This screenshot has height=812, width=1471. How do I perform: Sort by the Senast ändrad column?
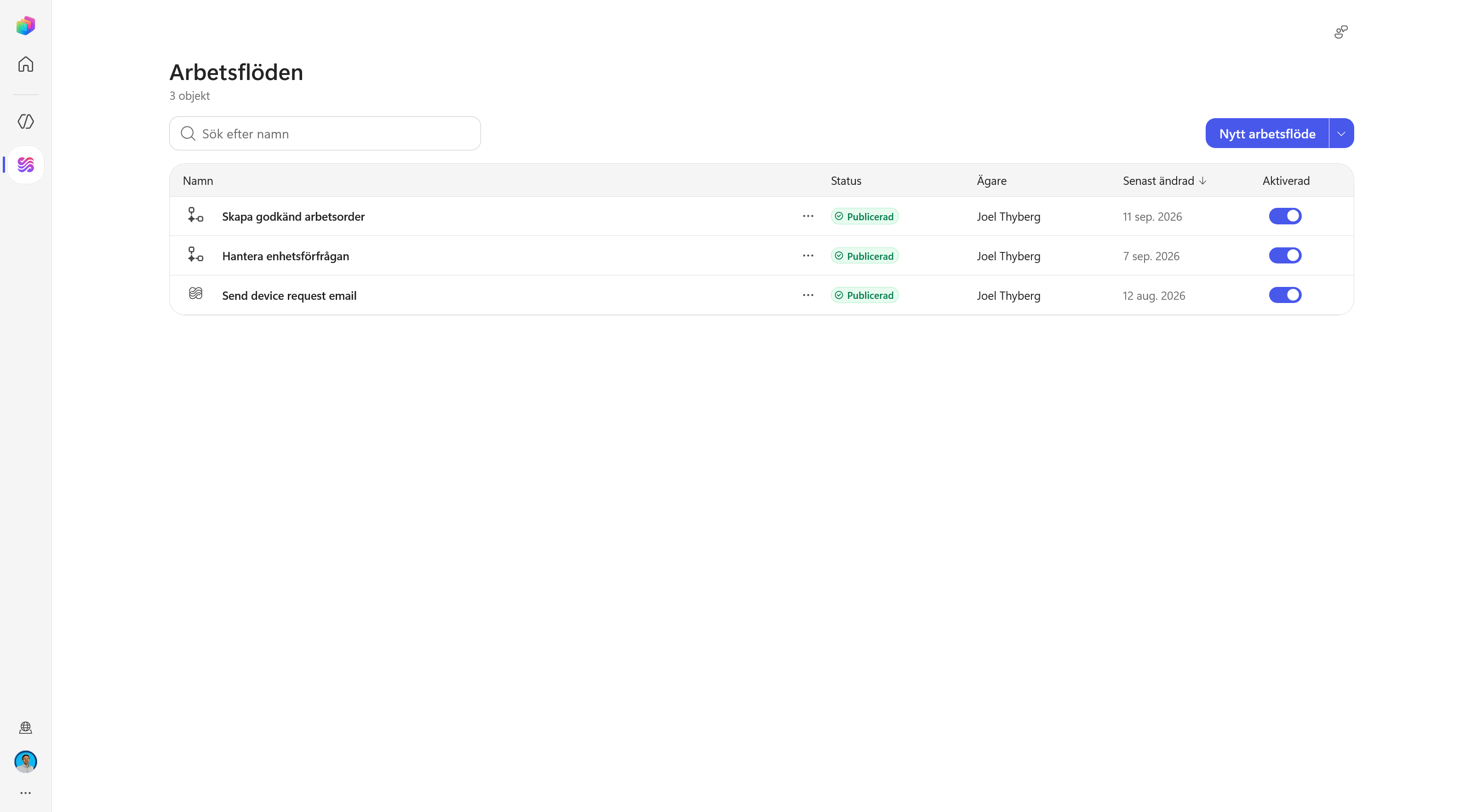1164,180
